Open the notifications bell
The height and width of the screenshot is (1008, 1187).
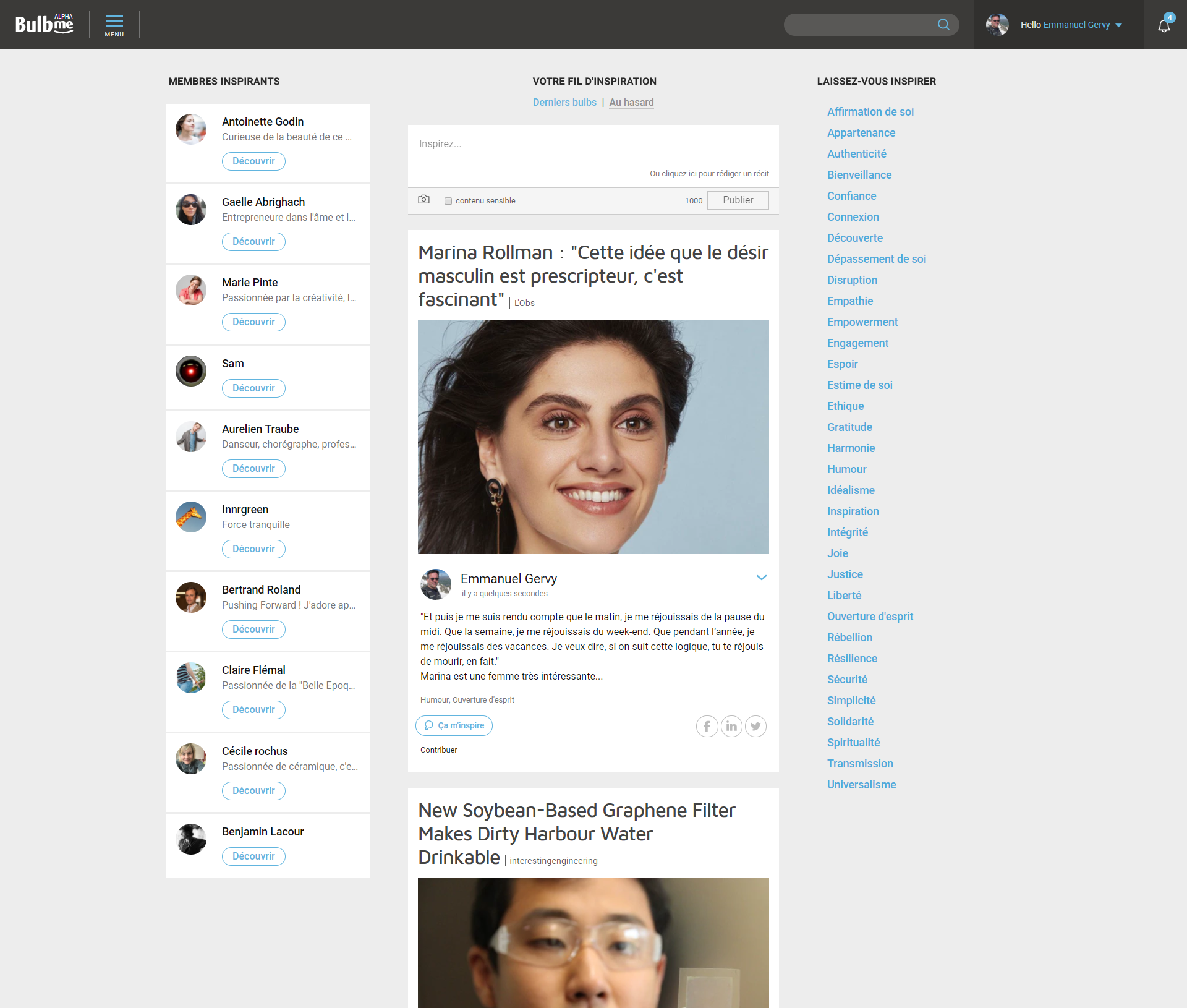click(1164, 25)
